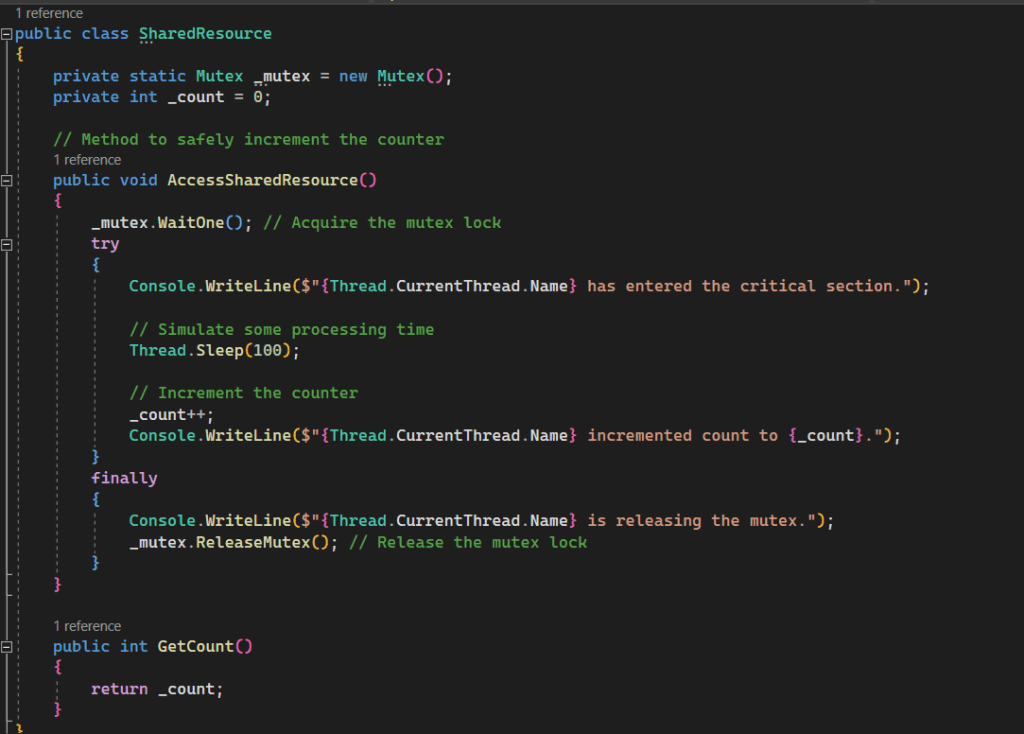Click the _mutex field declaration
This screenshot has height=734, width=1024.
click(x=283, y=75)
